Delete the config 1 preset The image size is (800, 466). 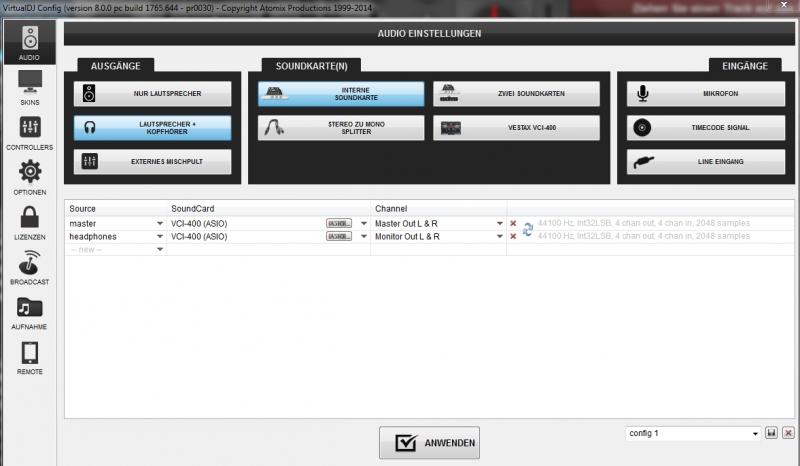pyautogui.click(x=788, y=433)
